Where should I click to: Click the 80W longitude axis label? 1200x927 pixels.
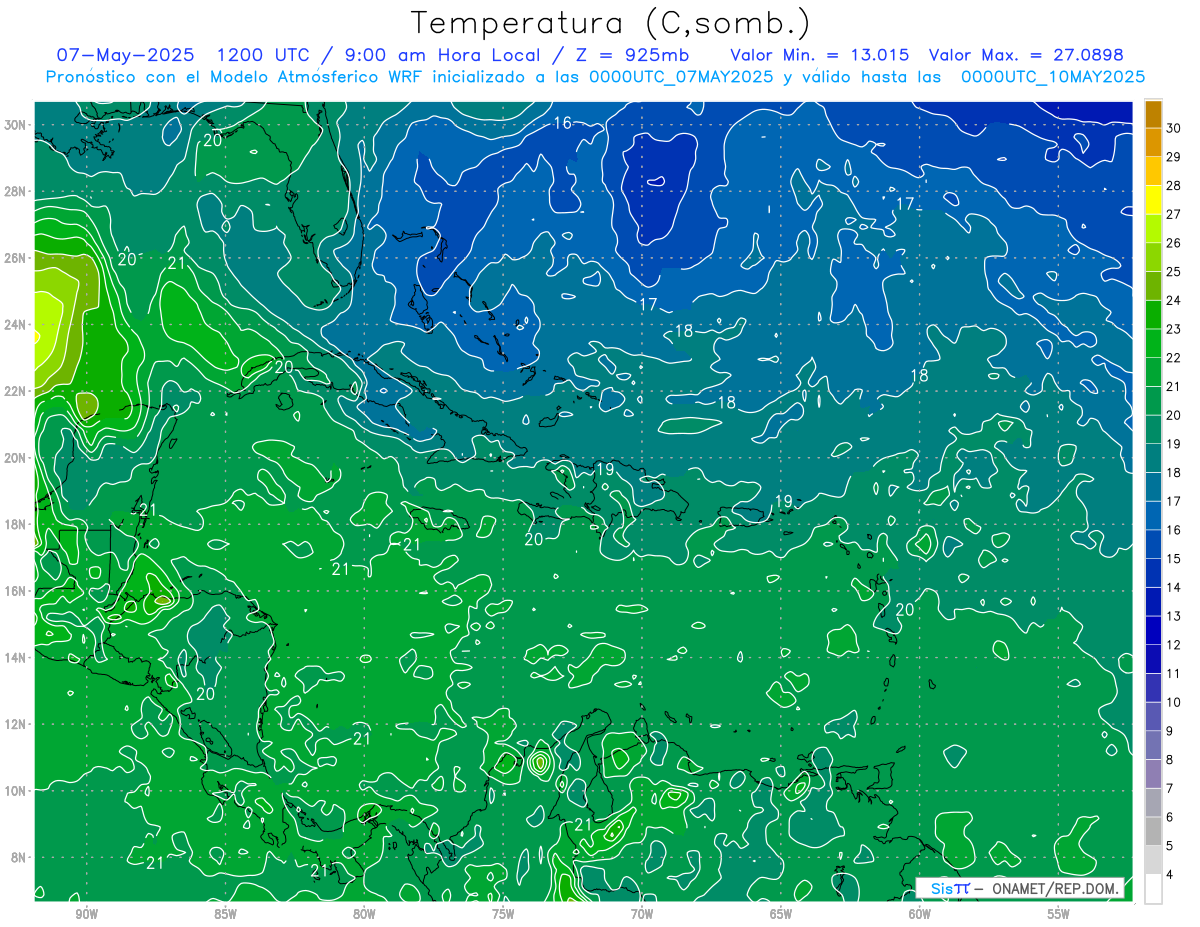[x=364, y=914]
